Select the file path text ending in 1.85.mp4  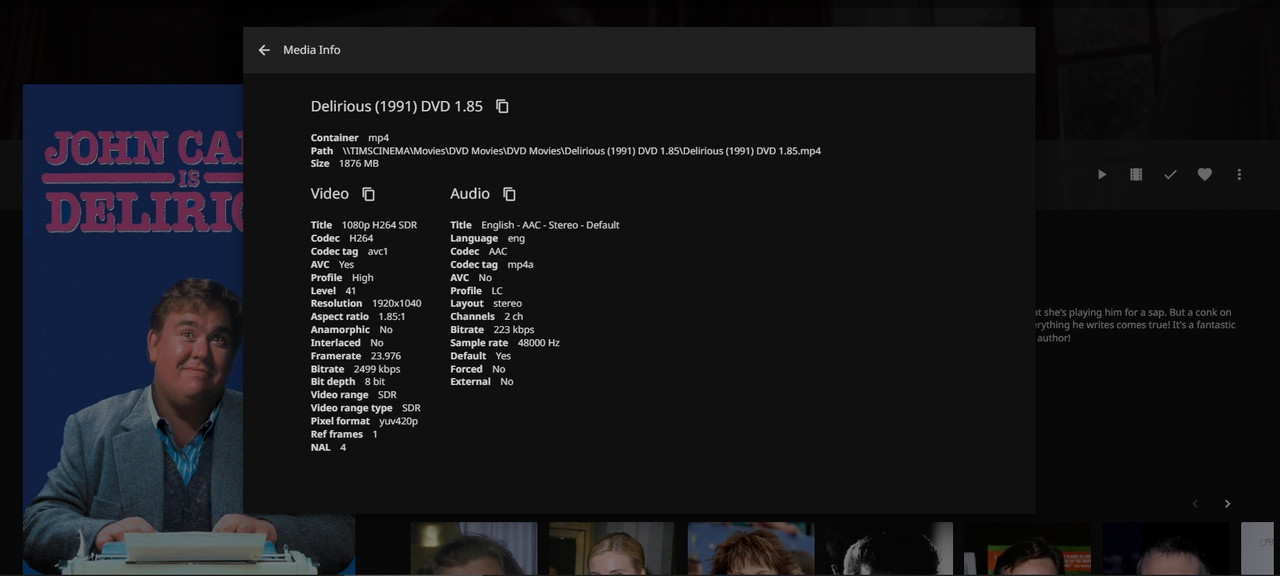tap(582, 151)
